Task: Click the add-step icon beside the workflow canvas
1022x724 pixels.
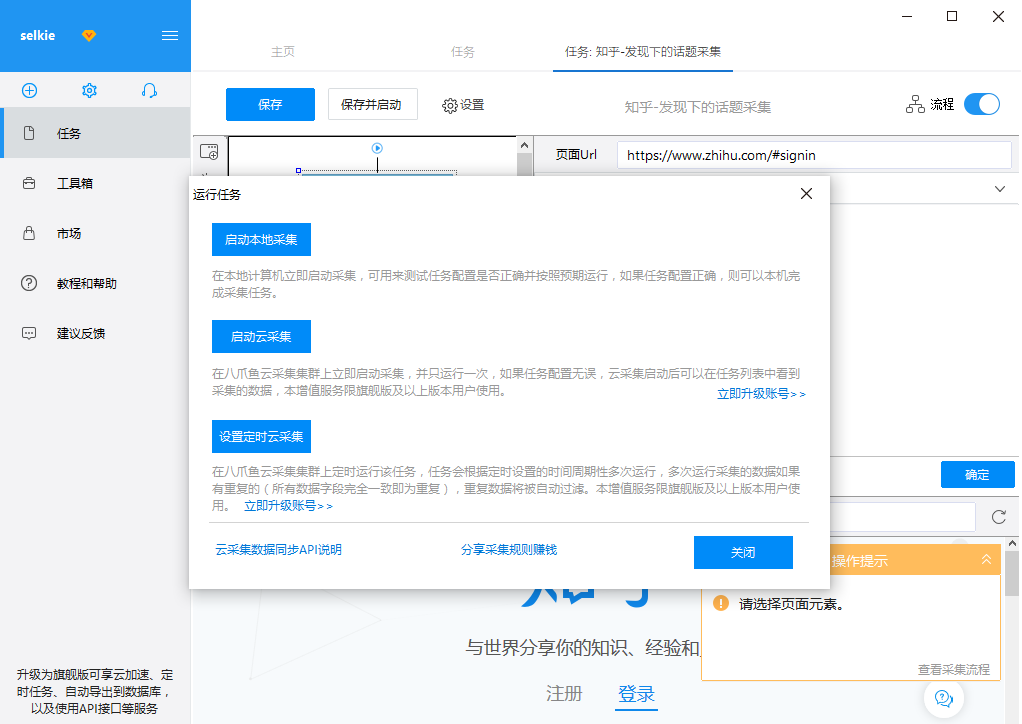Action: pos(209,152)
